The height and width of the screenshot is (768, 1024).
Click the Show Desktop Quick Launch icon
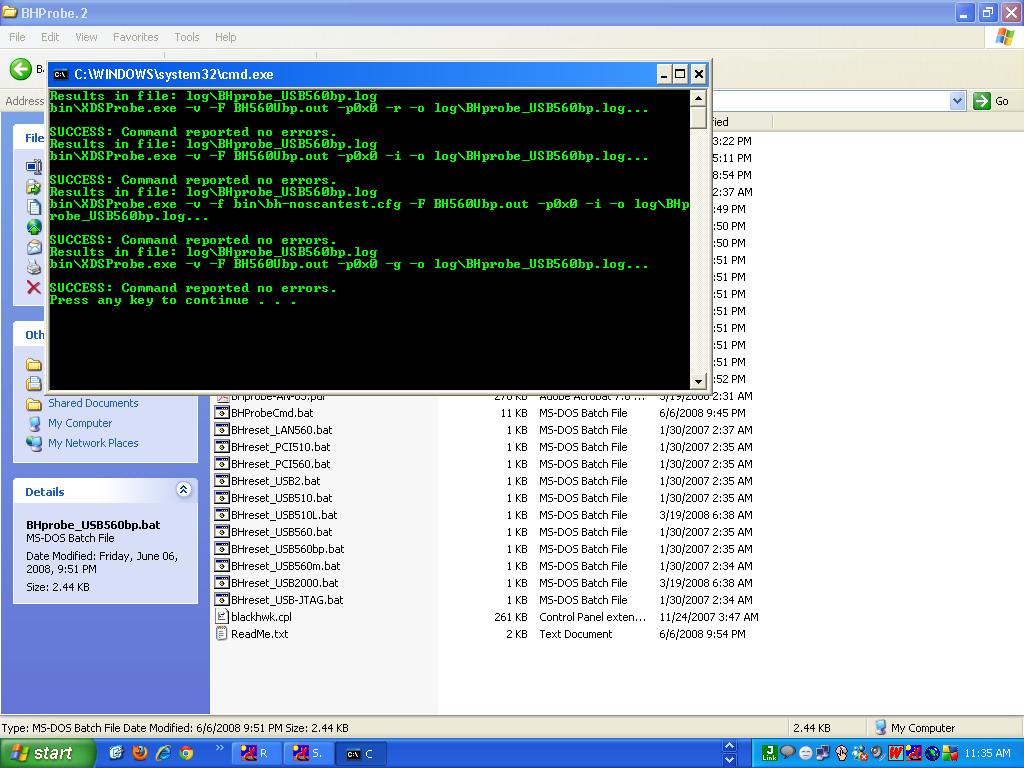116,753
